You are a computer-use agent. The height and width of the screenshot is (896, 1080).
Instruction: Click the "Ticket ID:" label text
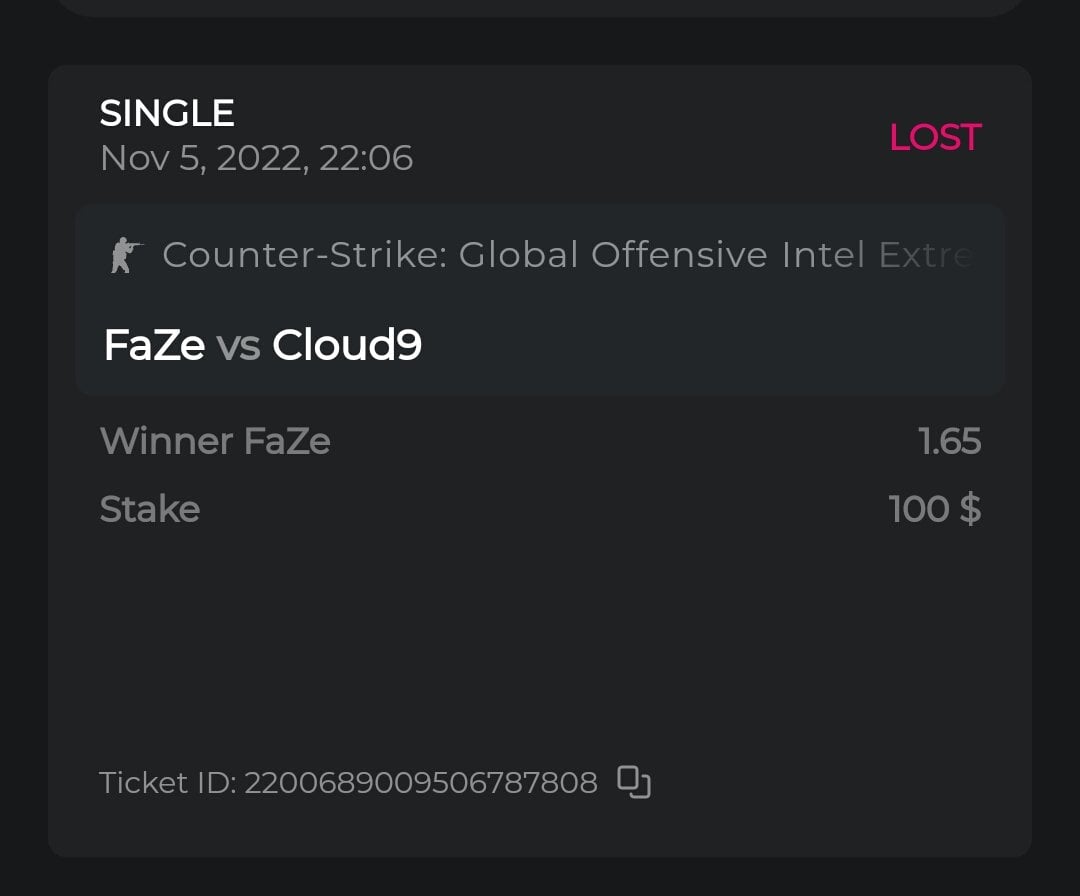click(168, 782)
